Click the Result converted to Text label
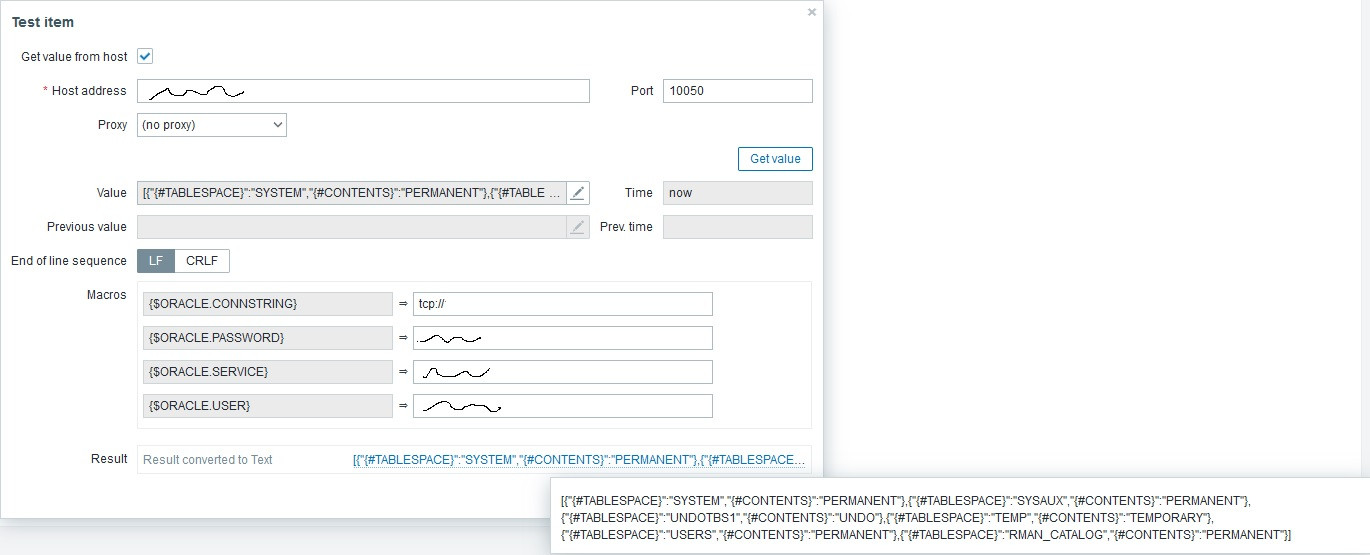The width and height of the screenshot is (1370, 555). coord(208,460)
